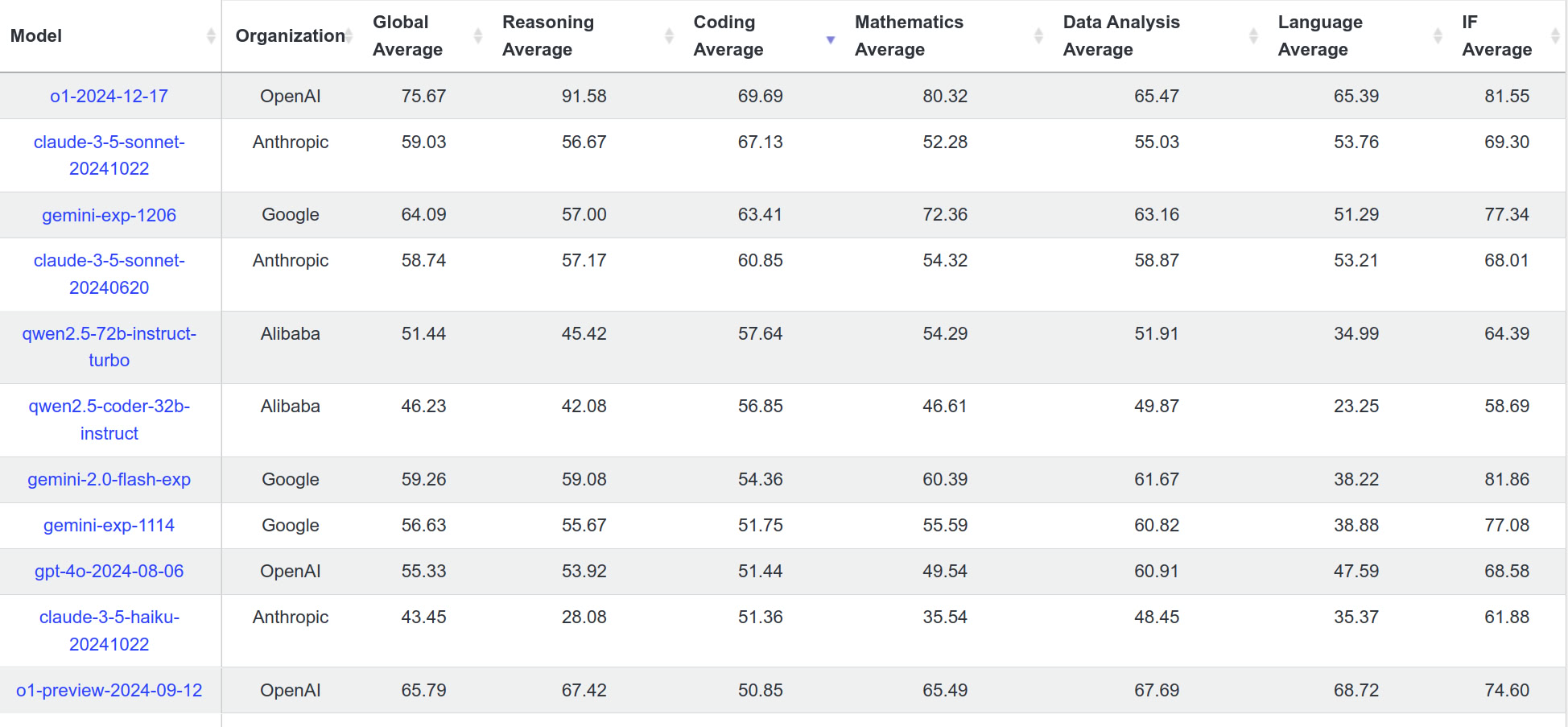Click Data Analysis Average sort arrows
The width and height of the screenshot is (1568, 727).
point(1253,35)
